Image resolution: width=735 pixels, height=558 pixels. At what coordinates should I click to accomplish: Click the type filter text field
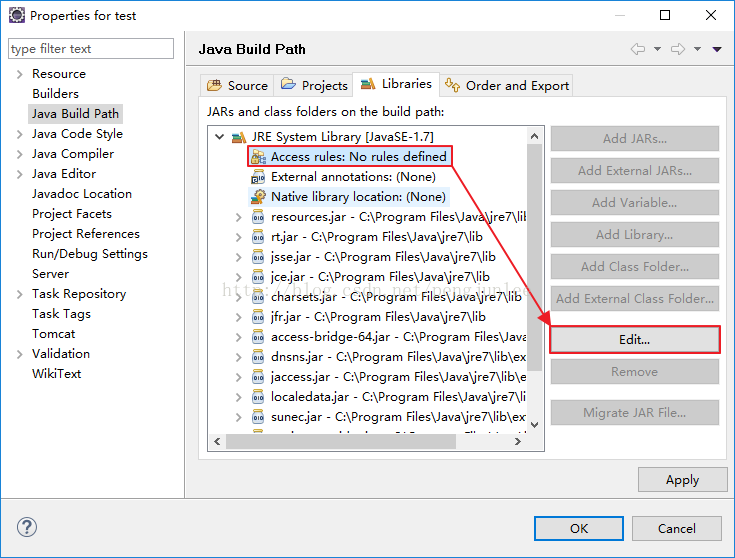tap(91, 49)
